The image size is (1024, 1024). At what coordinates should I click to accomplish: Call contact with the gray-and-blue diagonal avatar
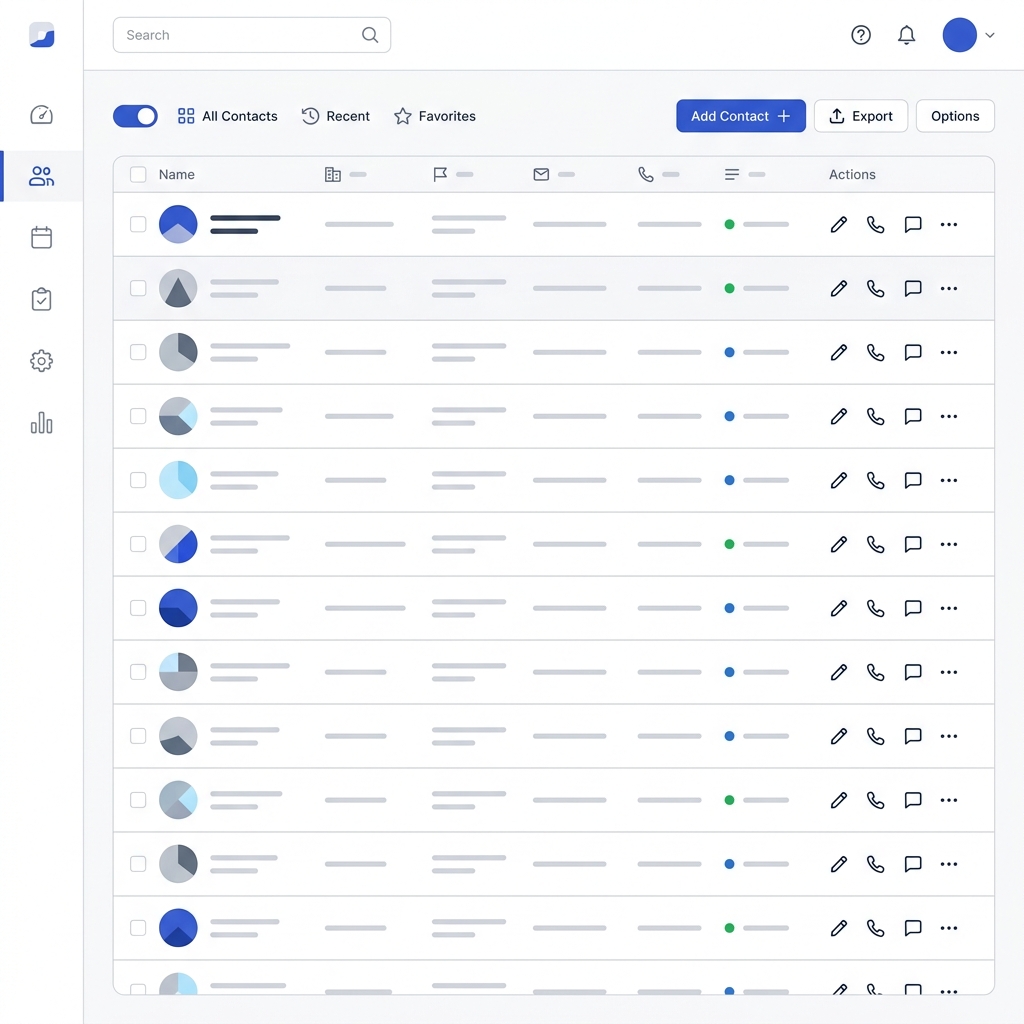[875, 545]
